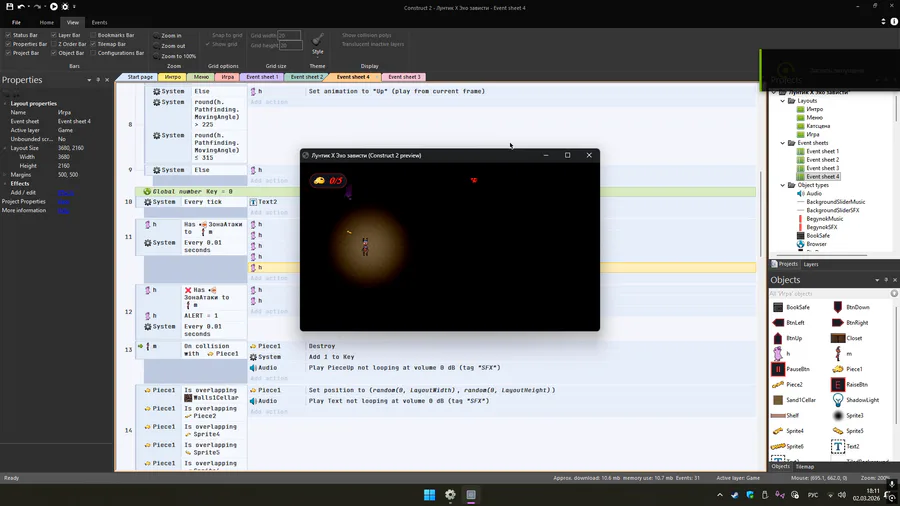
Task: Select Piece2 object icon
Action: [778, 384]
